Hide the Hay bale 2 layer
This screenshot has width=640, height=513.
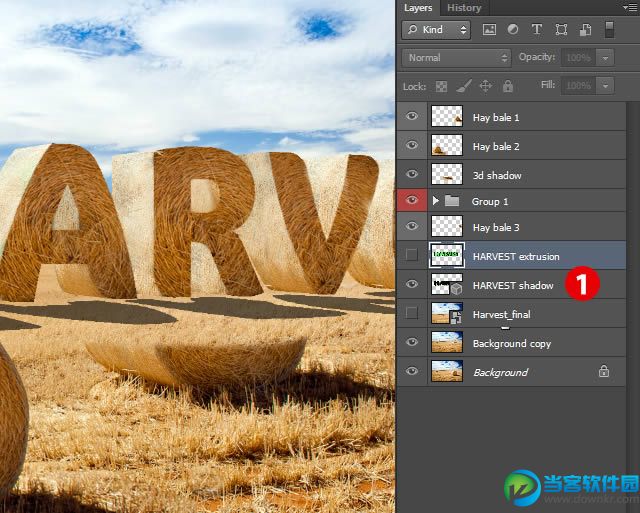pos(412,145)
